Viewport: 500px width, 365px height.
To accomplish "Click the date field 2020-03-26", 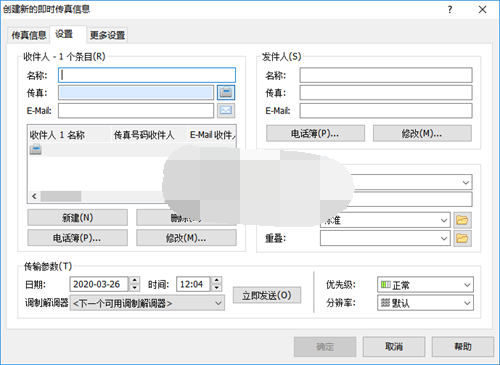I will click(99, 284).
